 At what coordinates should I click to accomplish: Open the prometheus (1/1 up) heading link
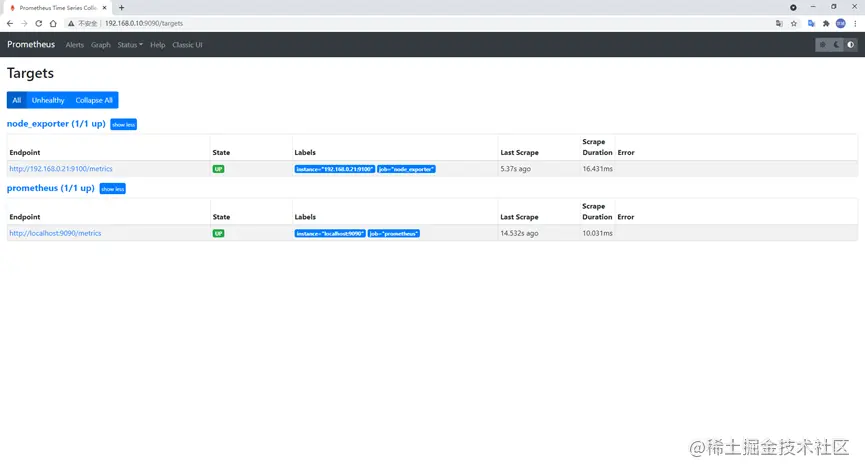(x=50, y=188)
